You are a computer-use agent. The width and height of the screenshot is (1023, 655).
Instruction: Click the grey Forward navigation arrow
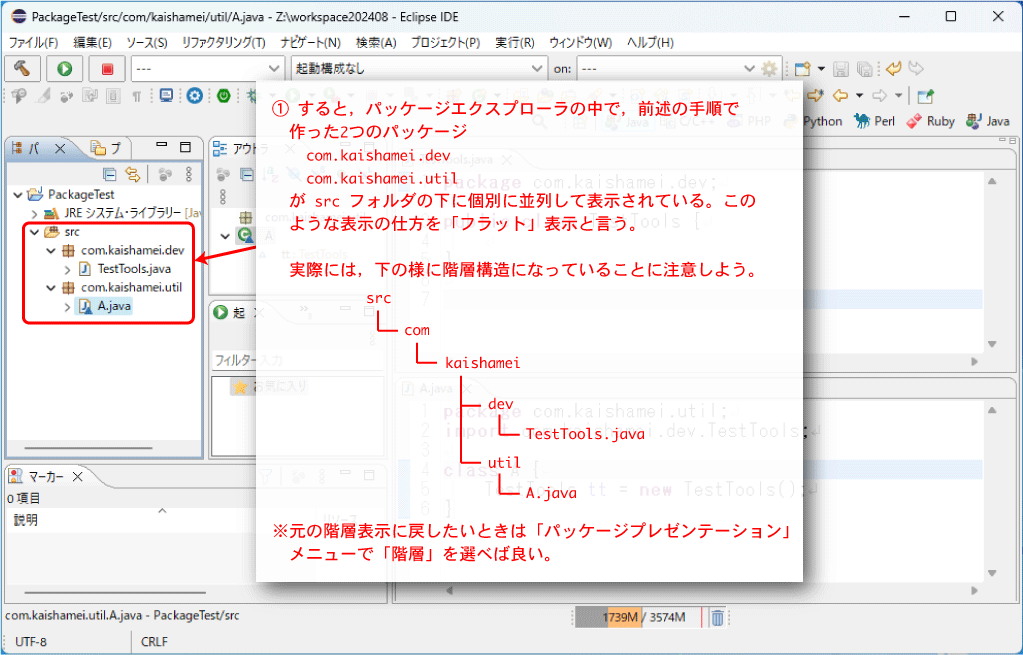point(879,96)
